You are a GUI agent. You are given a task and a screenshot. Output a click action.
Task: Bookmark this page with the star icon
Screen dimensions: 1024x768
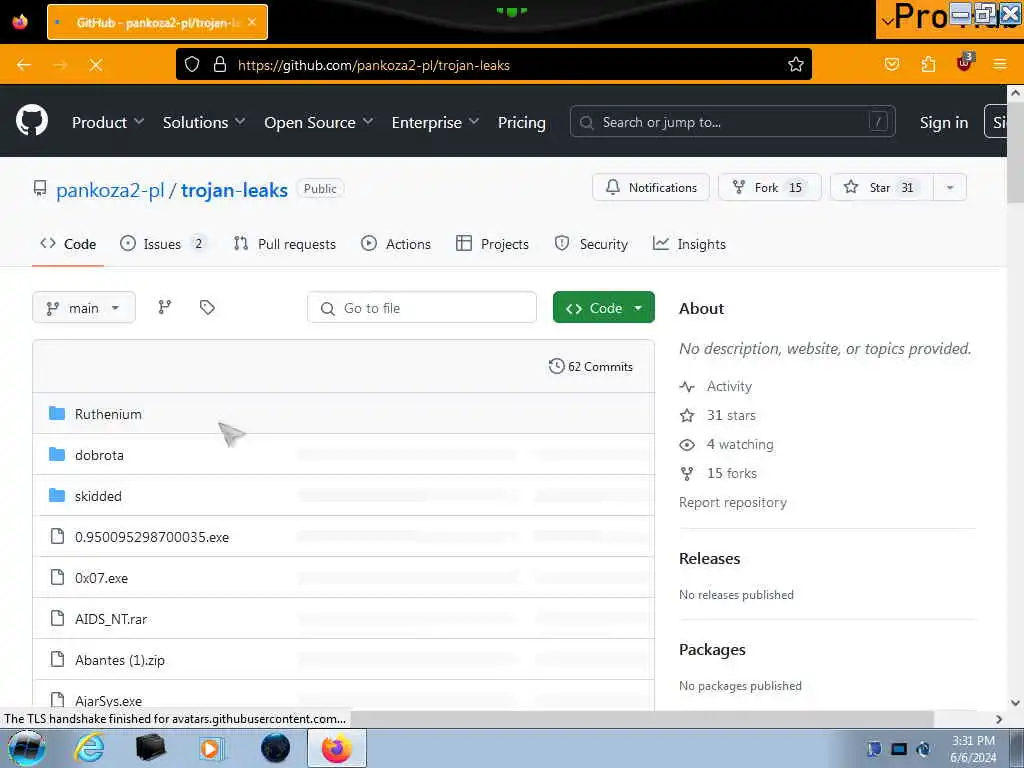795,65
